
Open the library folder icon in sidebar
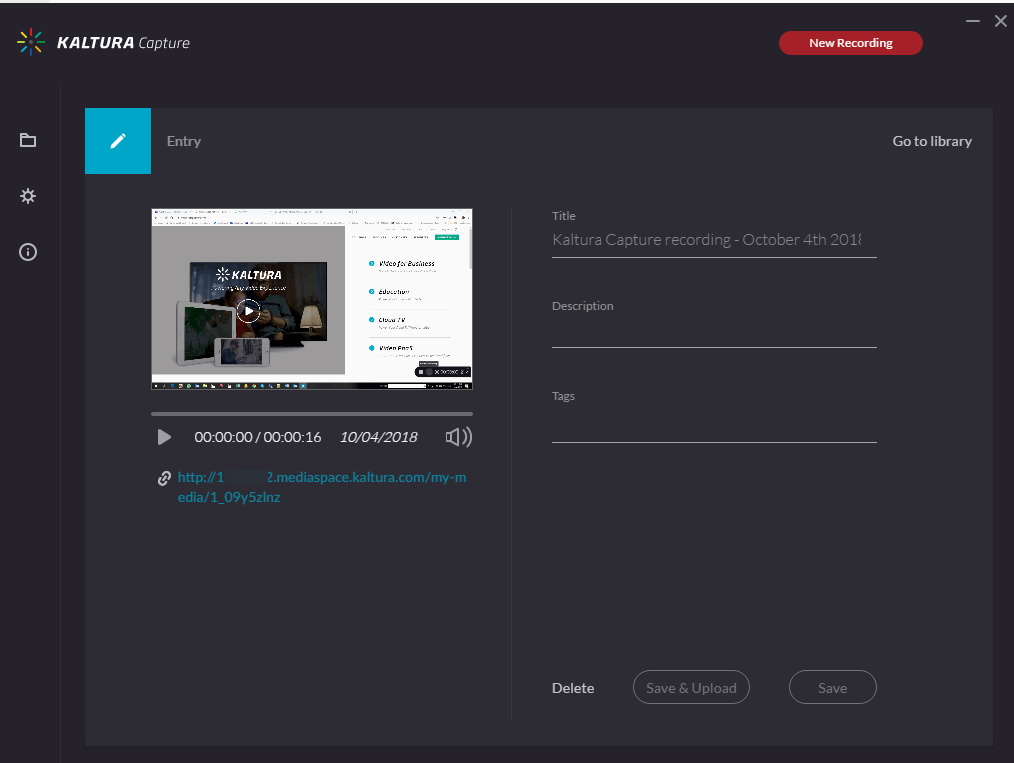pos(28,140)
